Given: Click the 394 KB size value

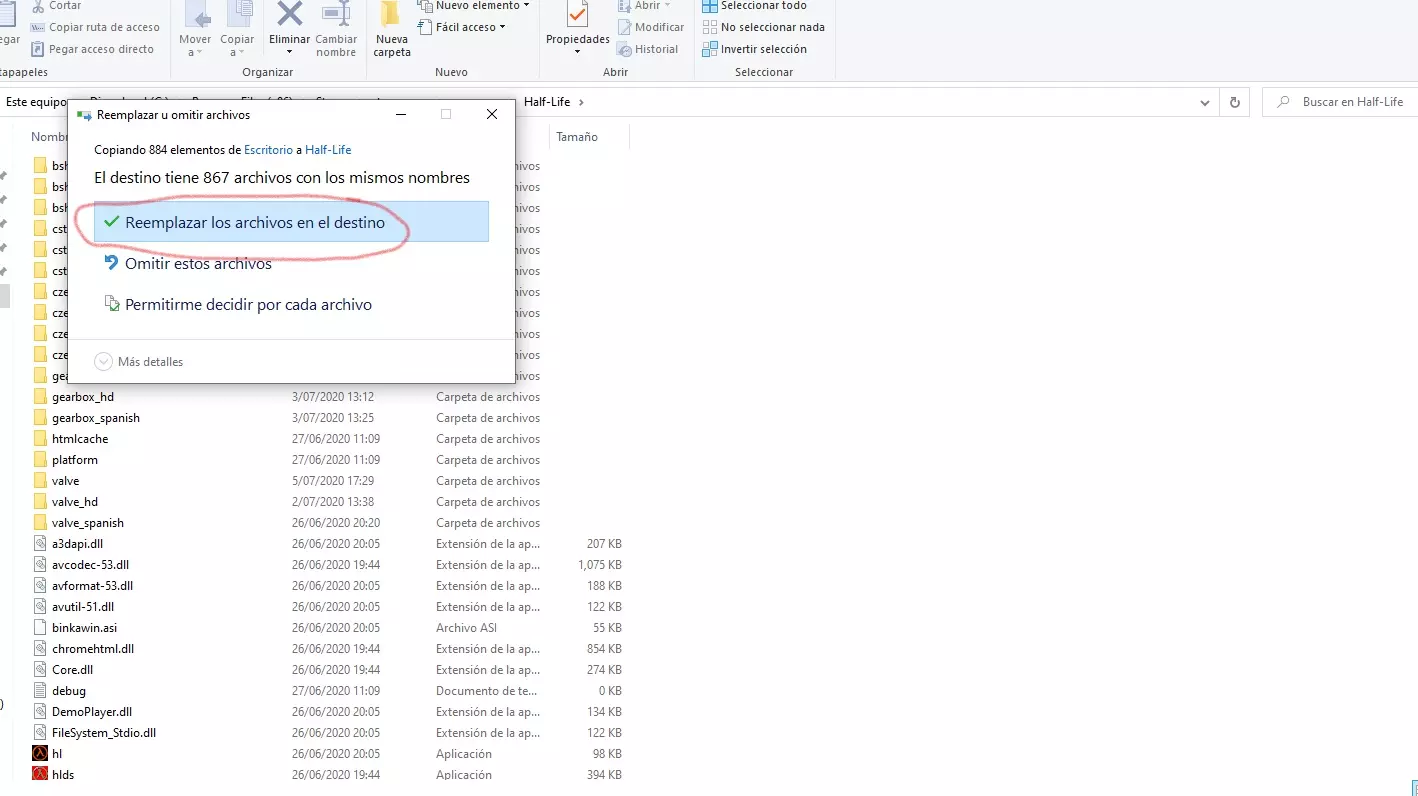Looking at the screenshot, I should [604, 775].
